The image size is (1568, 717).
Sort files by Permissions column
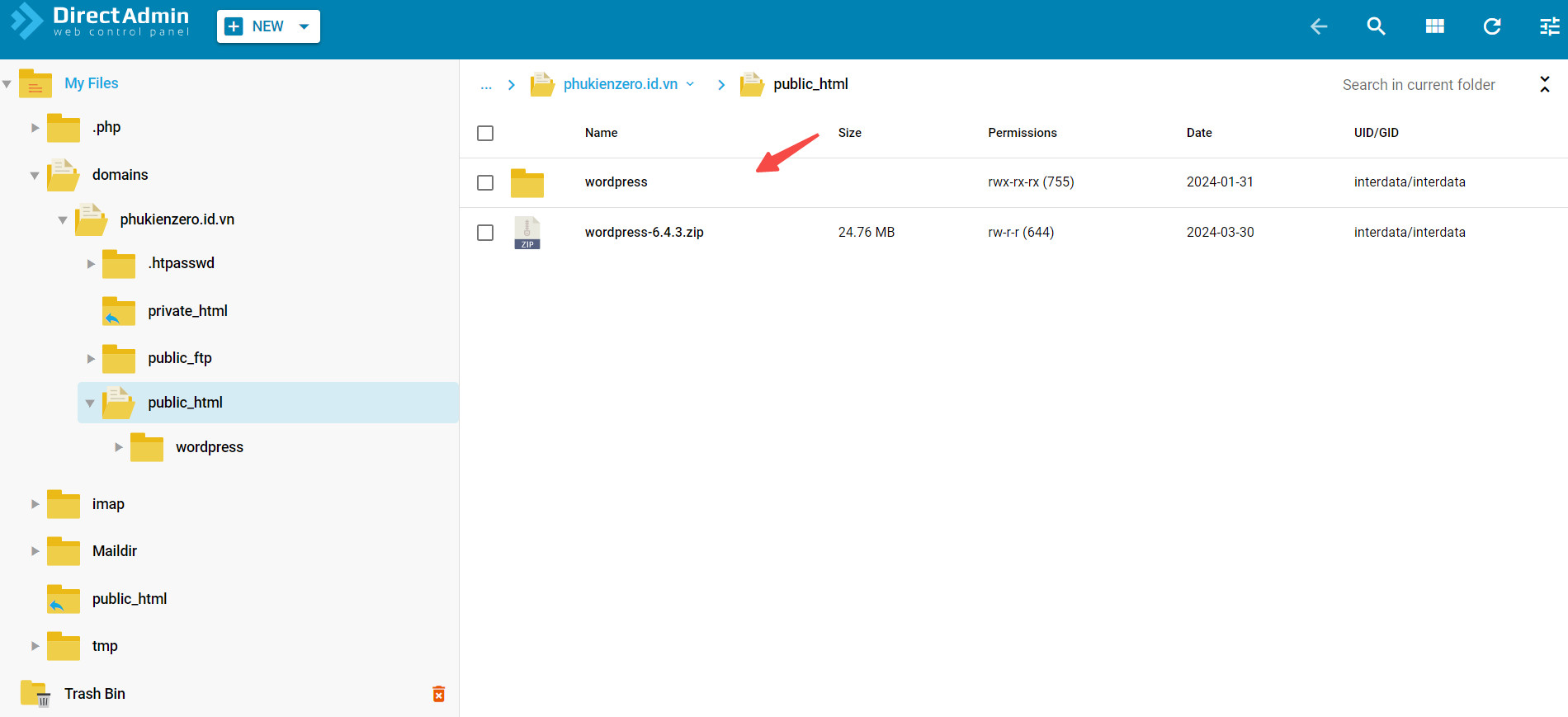pyautogui.click(x=1023, y=133)
